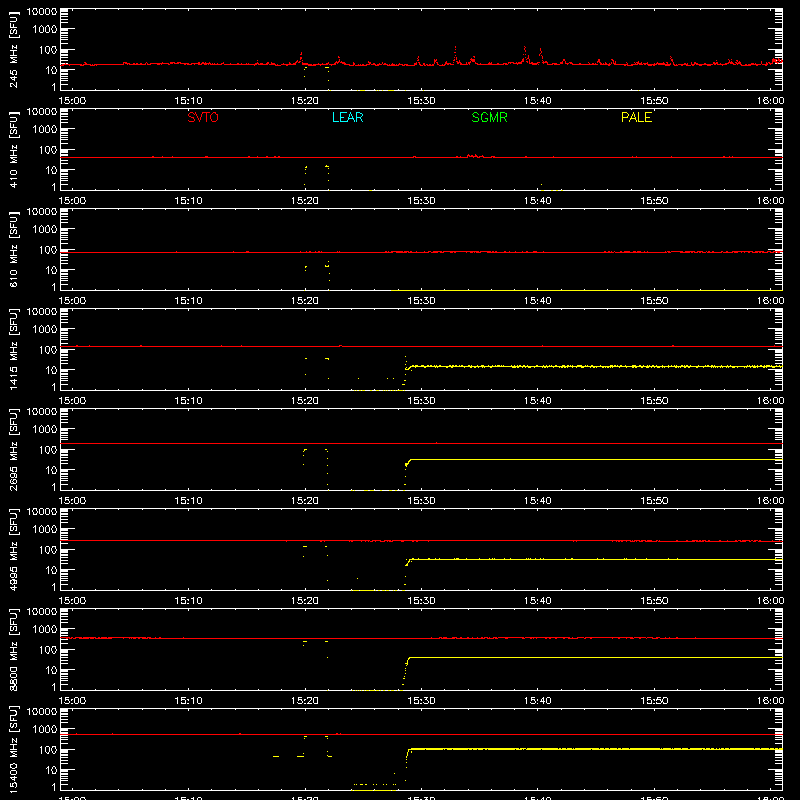Select the 245 MHz [SFU] axis label
Image resolution: width=800 pixels, height=800 pixels.
tap(13, 50)
